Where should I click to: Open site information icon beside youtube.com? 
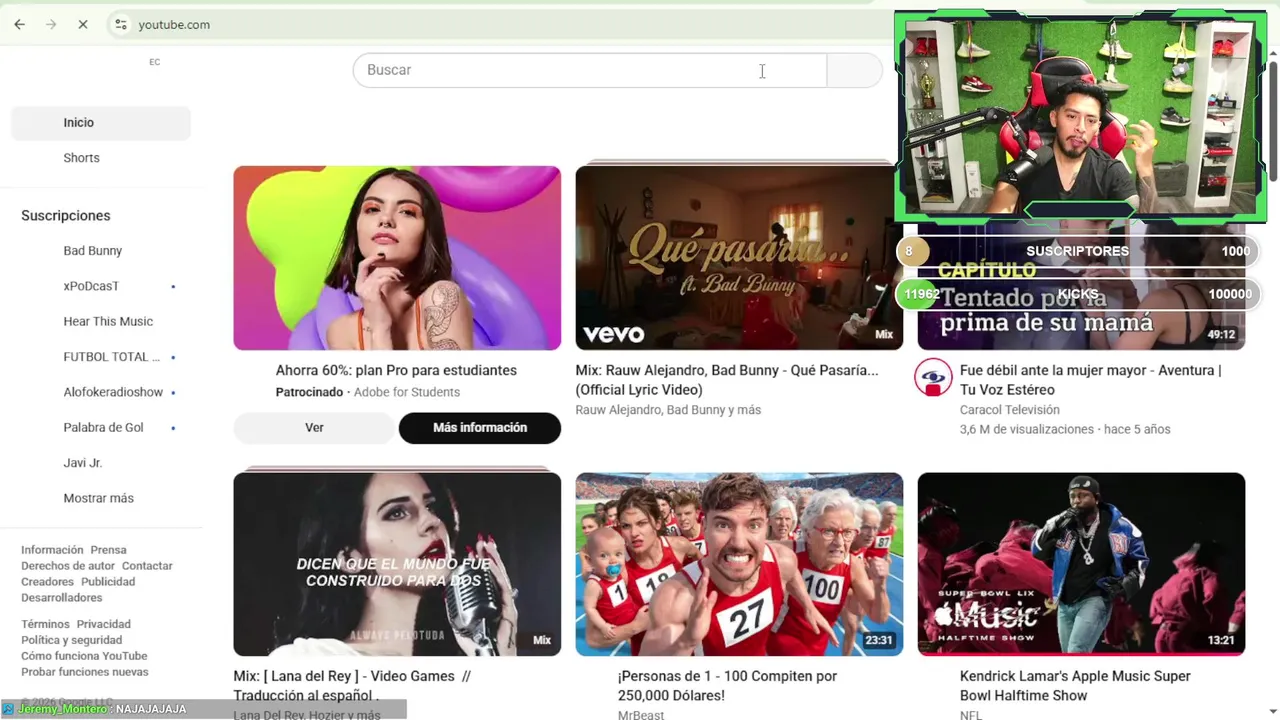(120, 24)
